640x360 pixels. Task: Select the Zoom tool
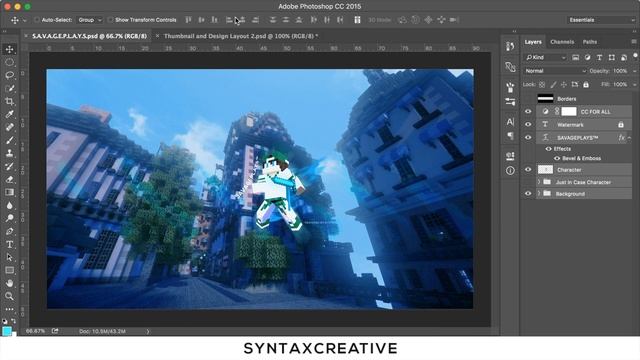coord(9,296)
